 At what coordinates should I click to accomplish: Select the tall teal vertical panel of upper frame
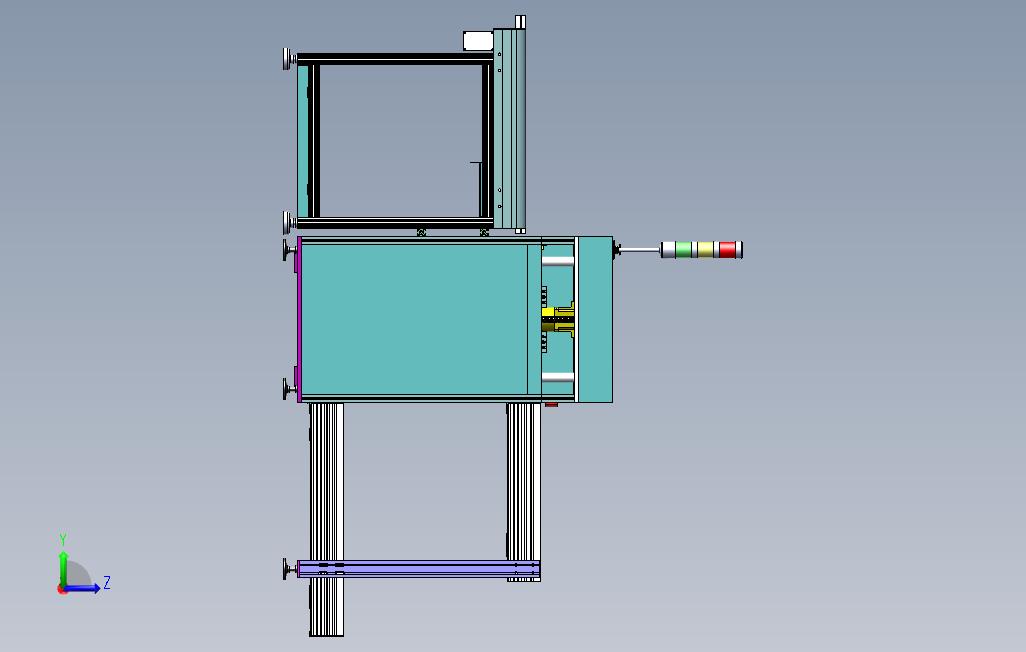pyautogui.click(x=510, y=128)
